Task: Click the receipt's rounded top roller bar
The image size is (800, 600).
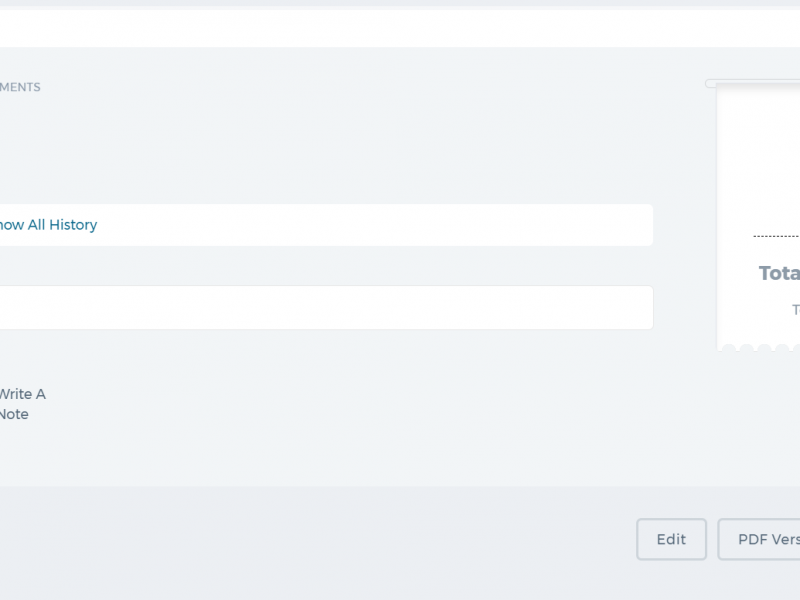Action: 753,83
